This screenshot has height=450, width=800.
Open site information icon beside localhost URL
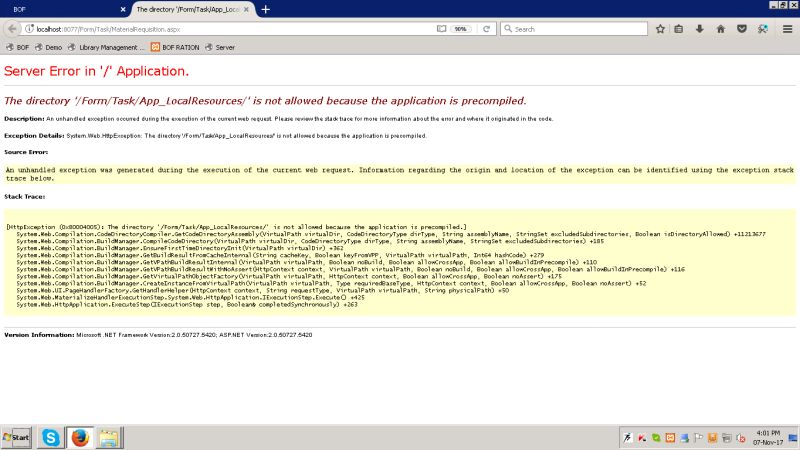coord(30,29)
